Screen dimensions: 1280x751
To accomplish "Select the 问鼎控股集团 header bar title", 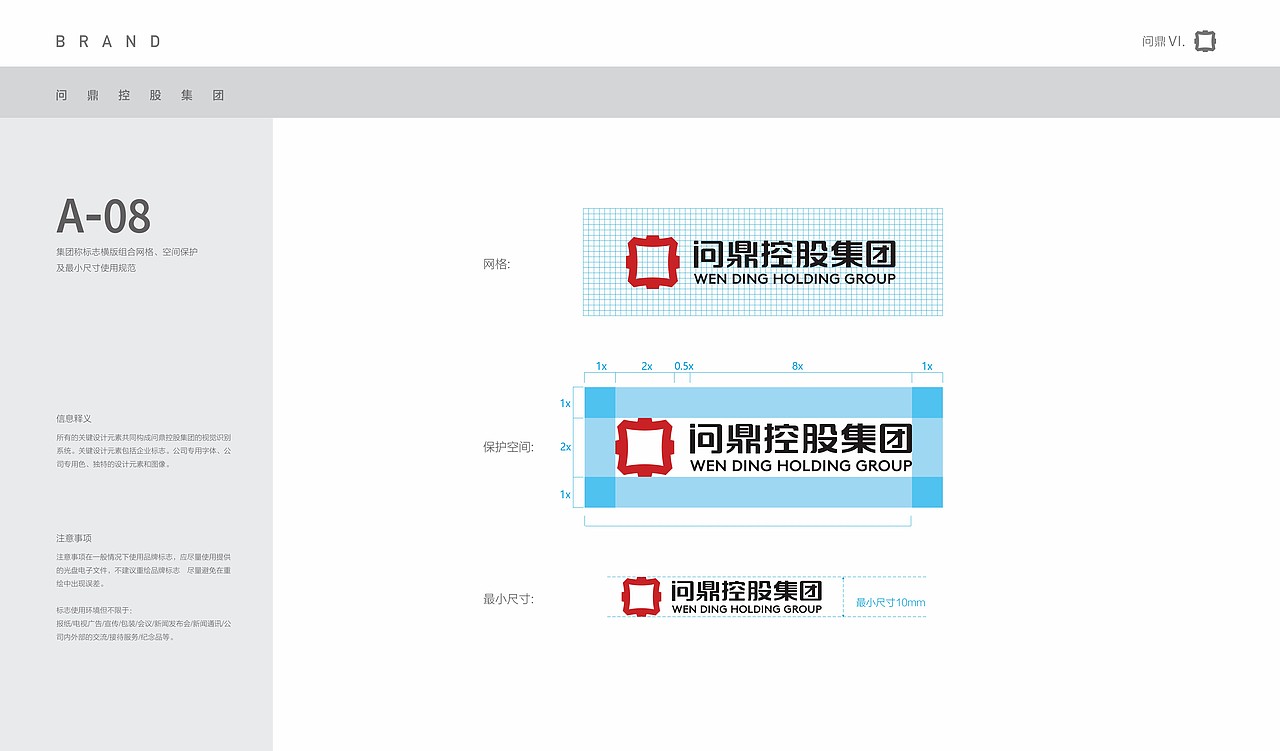I will pyautogui.click(x=140, y=94).
